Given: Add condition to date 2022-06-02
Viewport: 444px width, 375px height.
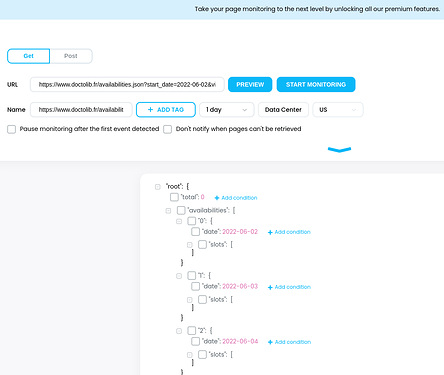Looking at the screenshot, I should [289, 232].
